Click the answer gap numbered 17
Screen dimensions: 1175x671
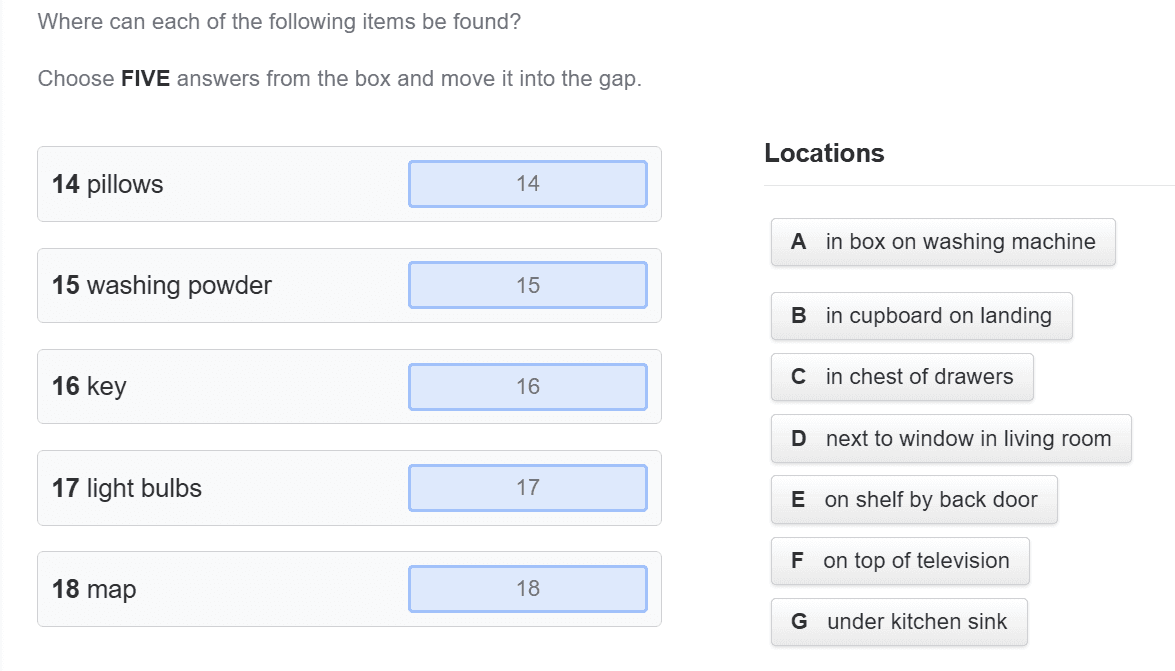(x=527, y=488)
